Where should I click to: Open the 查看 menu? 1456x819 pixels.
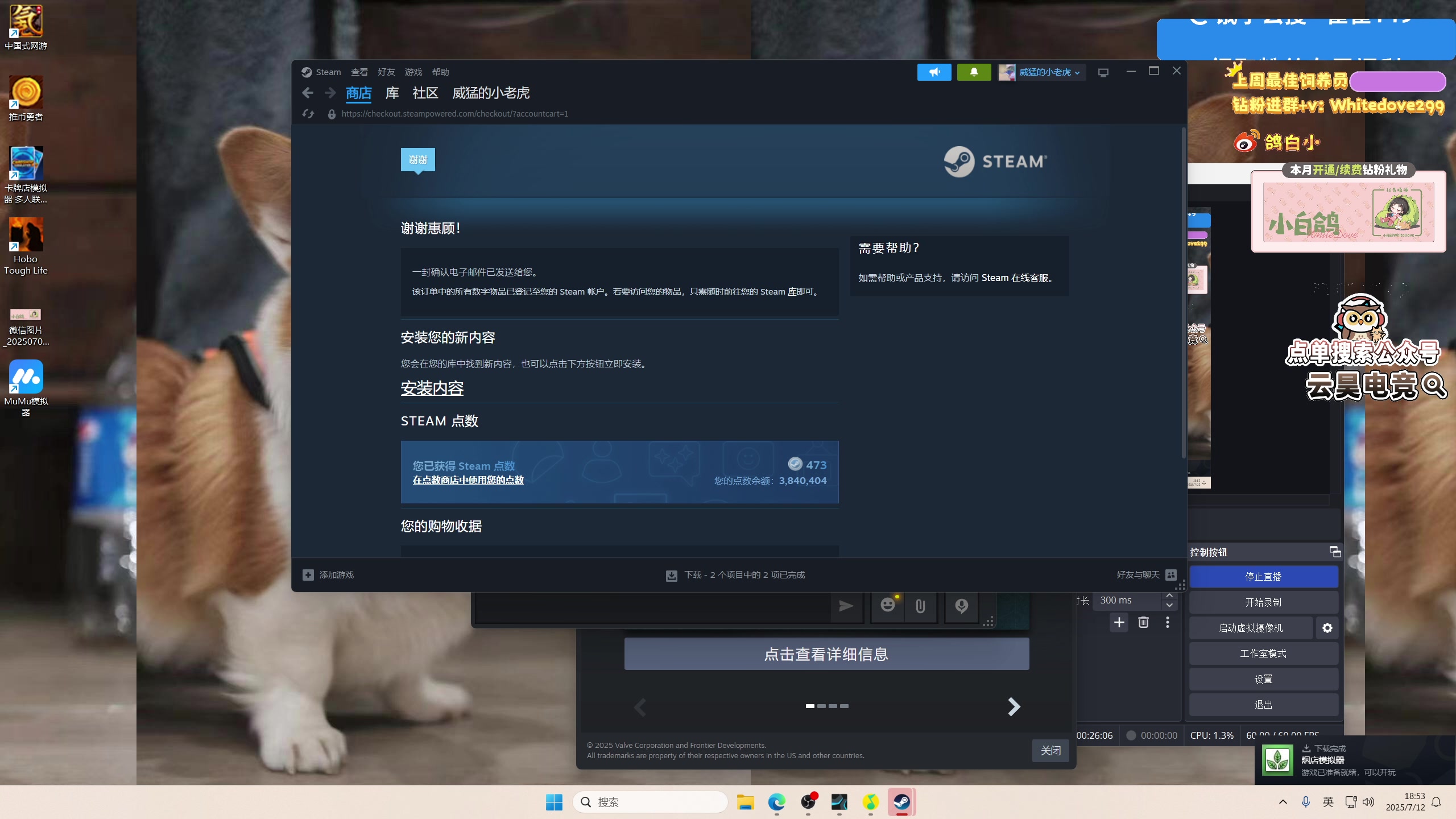pyautogui.click(x=359, y=72)
